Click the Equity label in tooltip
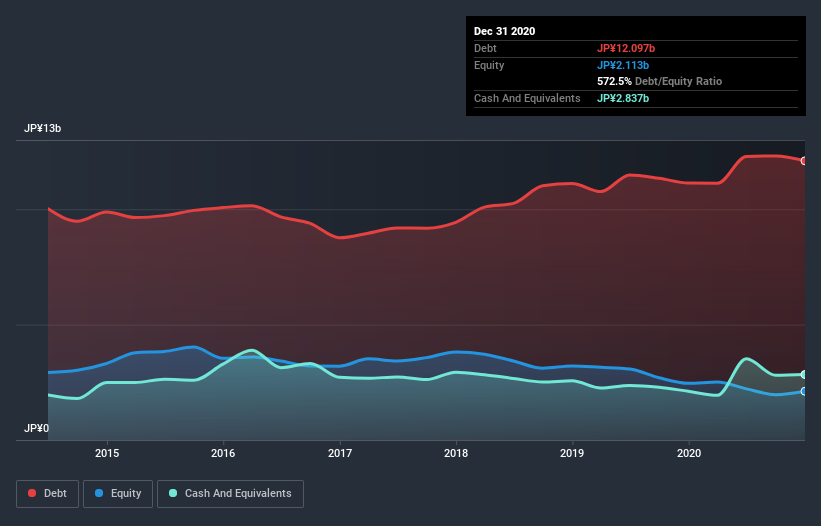This screenshot has width=821, height=526. [489, 65]
